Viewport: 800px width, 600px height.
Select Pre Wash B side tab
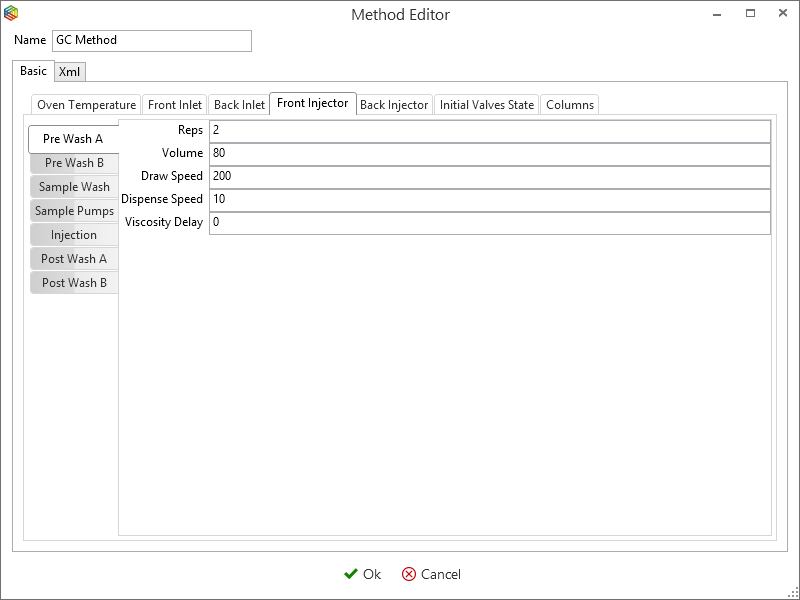pyautogui.click(x=74, y=163)
